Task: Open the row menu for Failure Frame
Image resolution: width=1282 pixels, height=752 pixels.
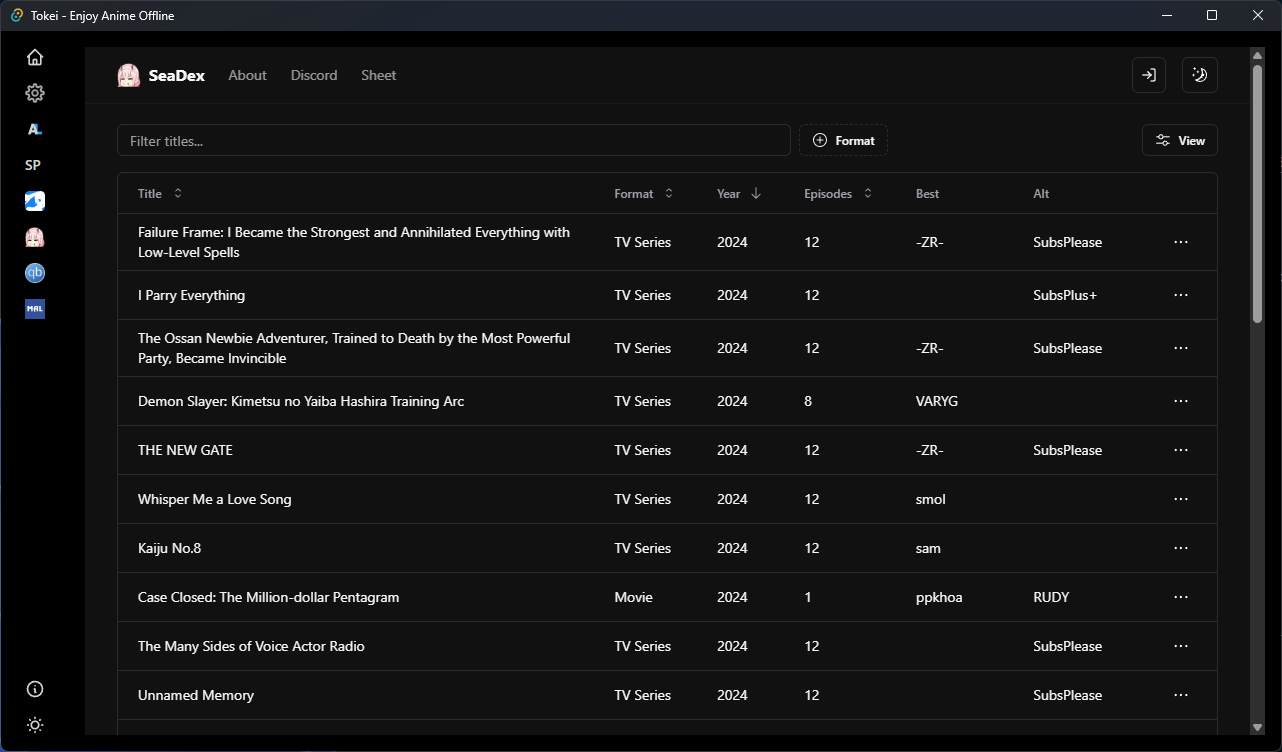Action: [1181, 242]
